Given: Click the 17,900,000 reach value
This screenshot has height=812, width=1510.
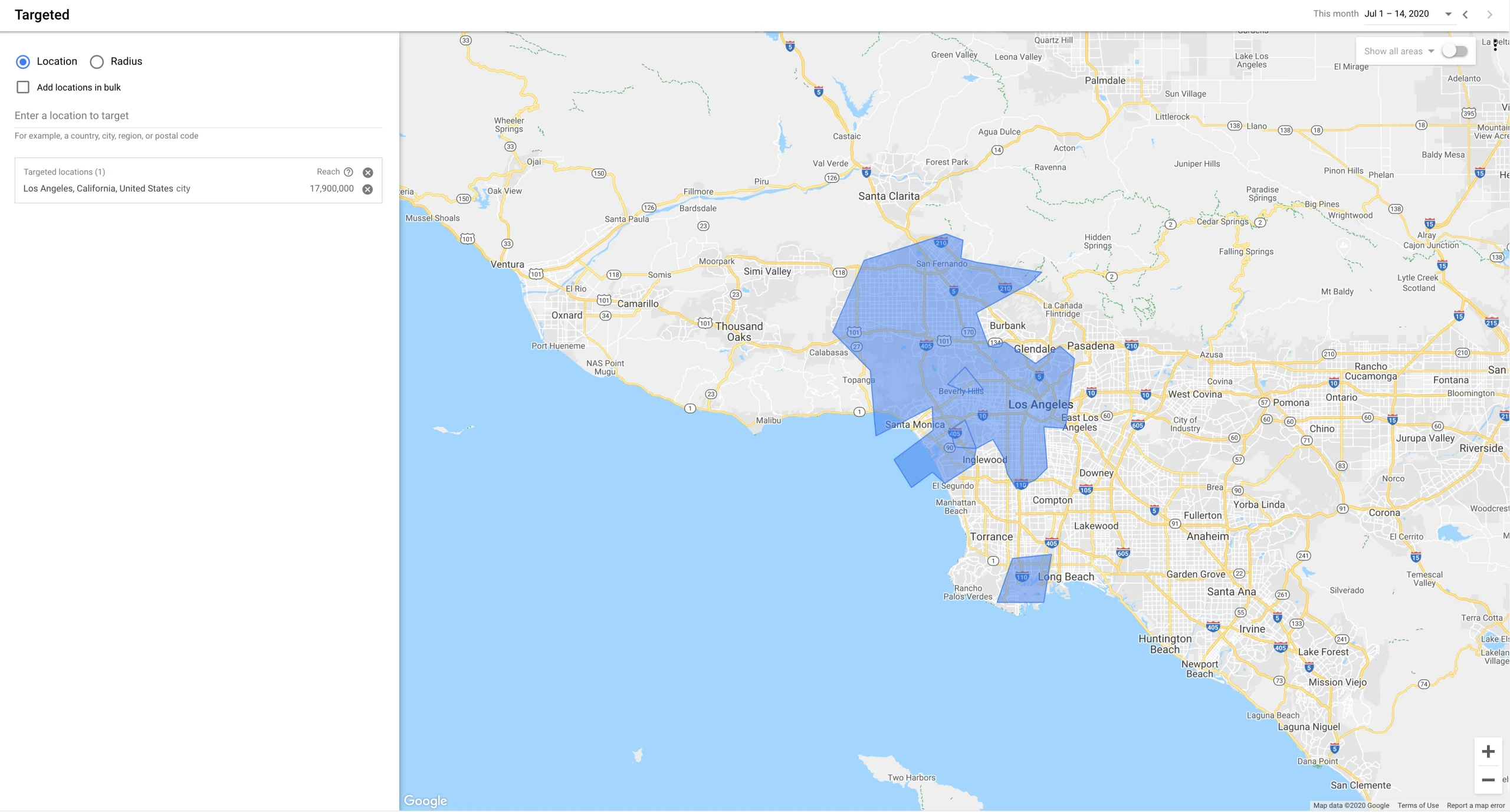Looking at the screenshot, I should click(x=331, y=189).
